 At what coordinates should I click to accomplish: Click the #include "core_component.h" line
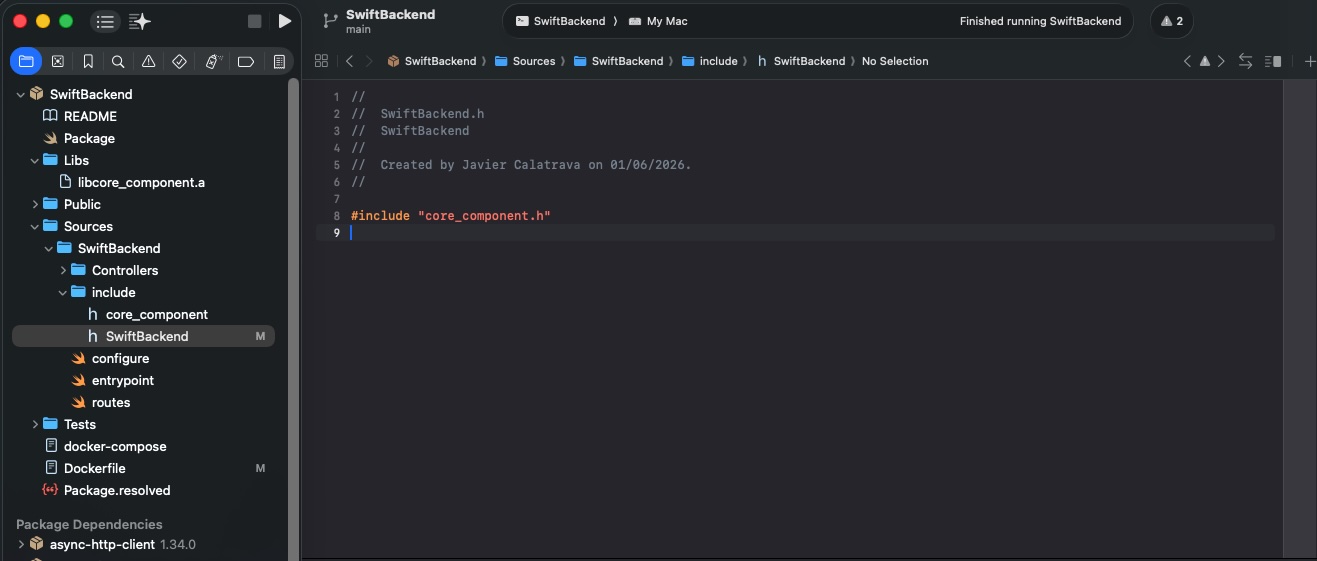coord(451,216)
